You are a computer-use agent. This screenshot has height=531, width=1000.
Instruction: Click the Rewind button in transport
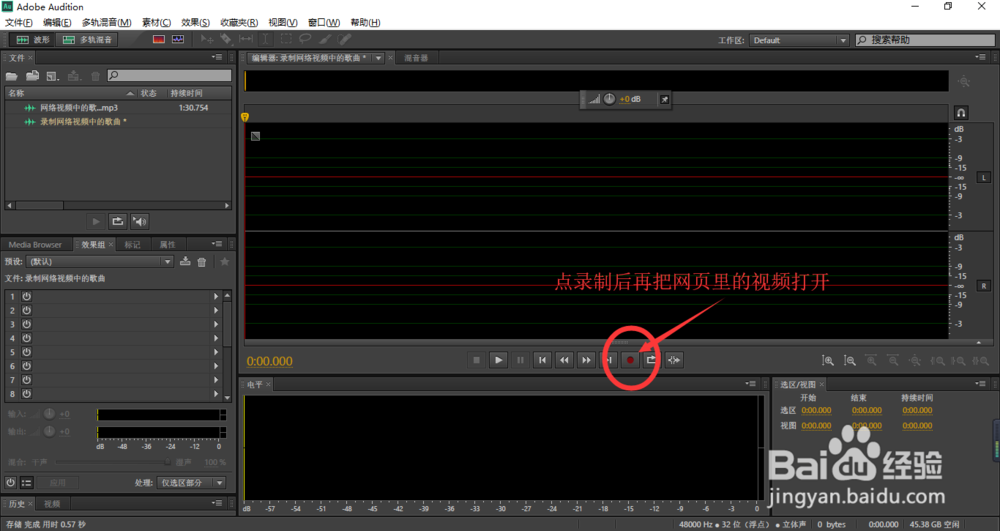click(564, 360)
